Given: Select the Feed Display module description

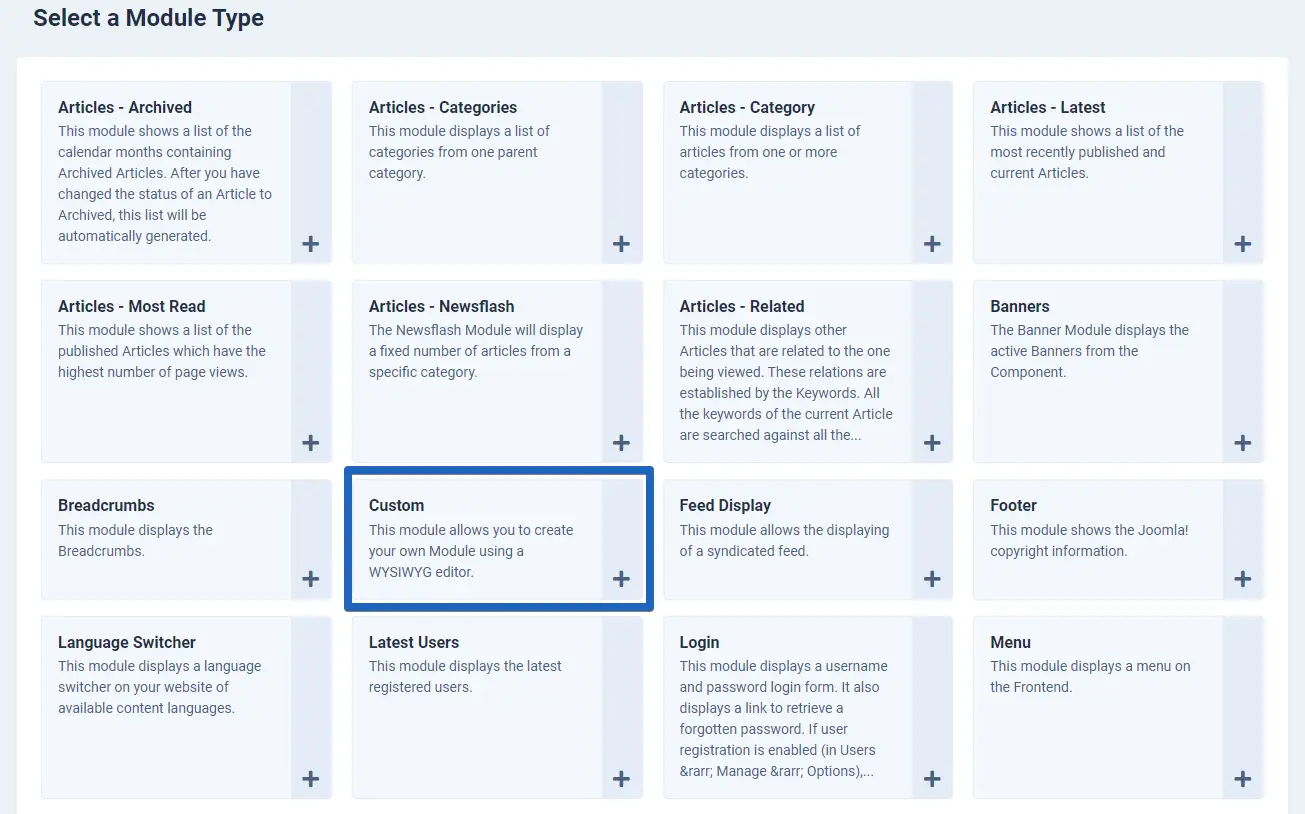Looking at the screenshot, I should point(784,540).
